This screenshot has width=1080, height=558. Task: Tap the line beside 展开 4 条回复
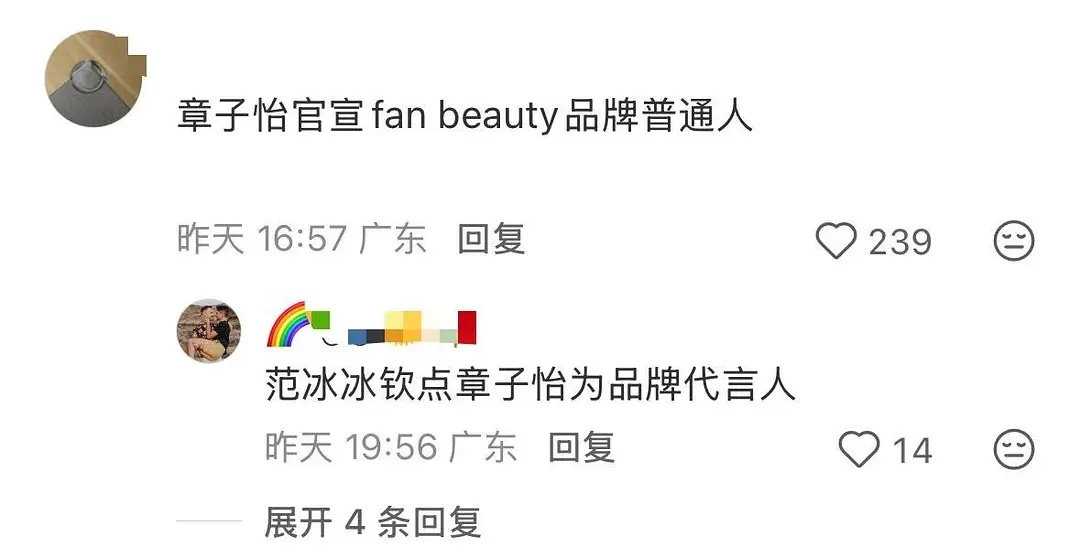coord(209,521)
